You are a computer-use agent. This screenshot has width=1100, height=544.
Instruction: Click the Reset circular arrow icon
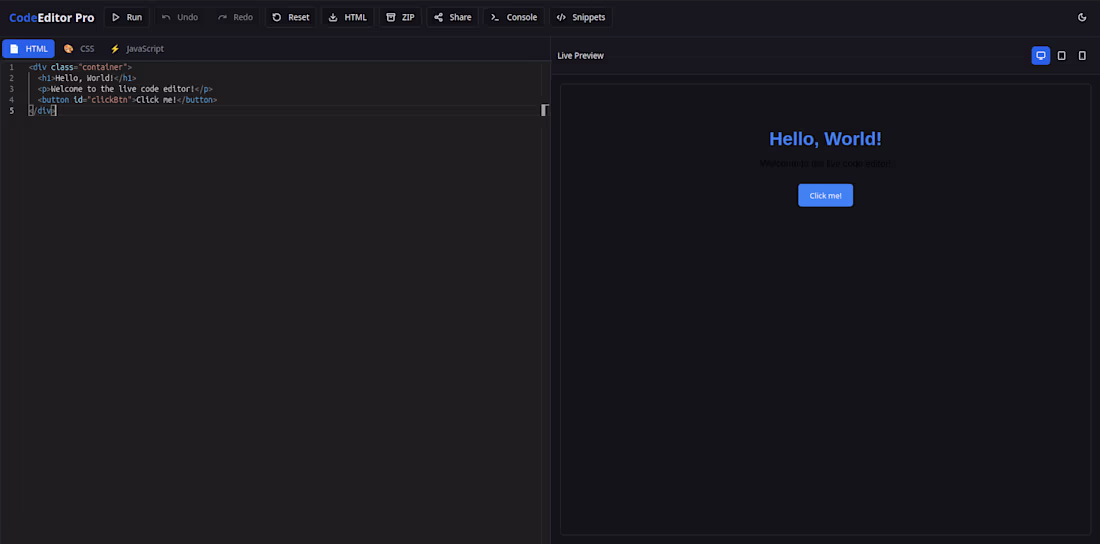(x=277, y=18)
